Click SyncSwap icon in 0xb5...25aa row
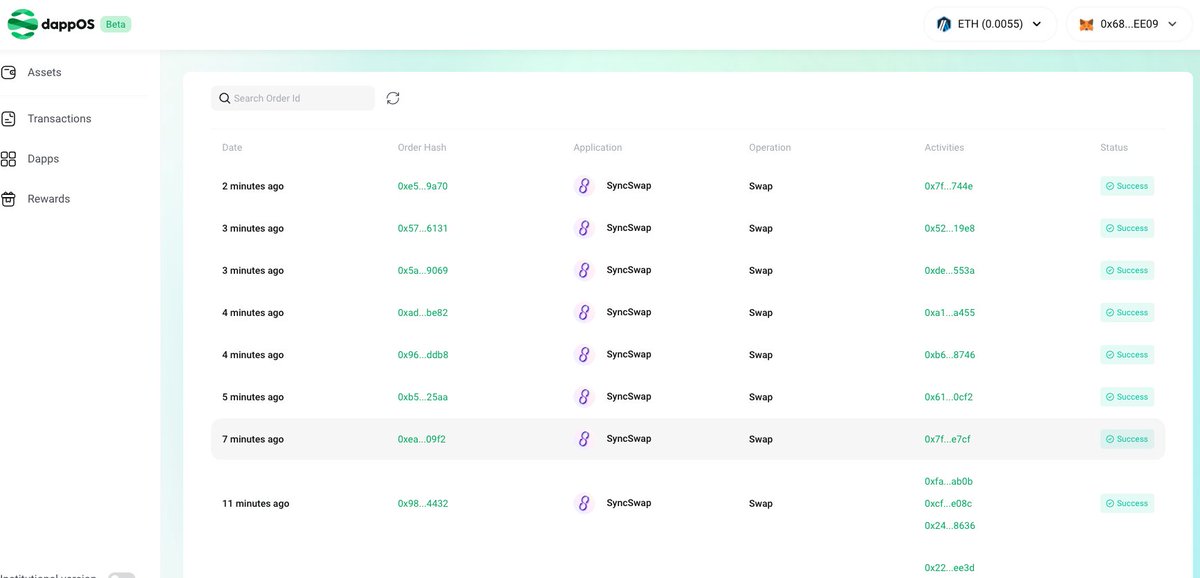 (584, 397)
